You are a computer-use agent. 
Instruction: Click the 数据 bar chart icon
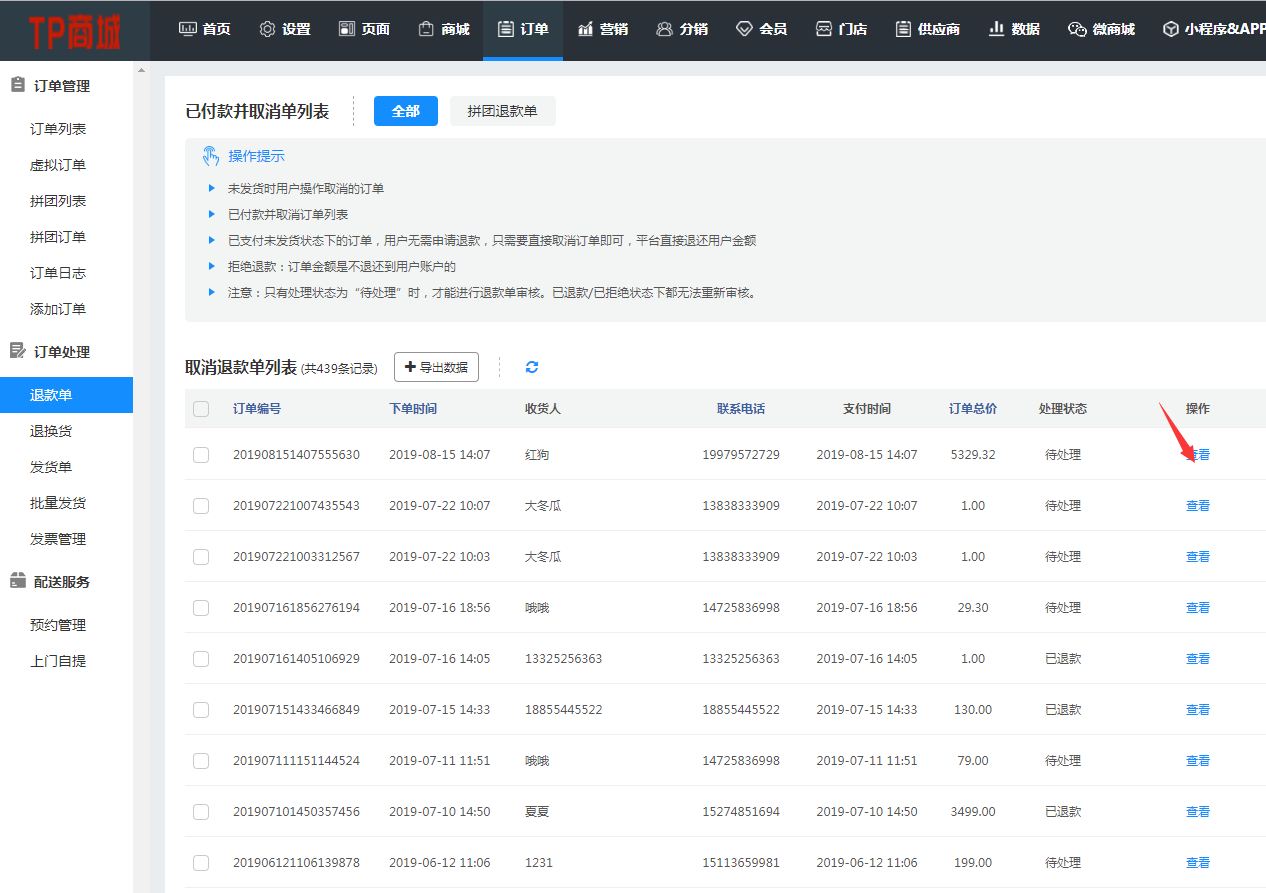pos(996,29)
